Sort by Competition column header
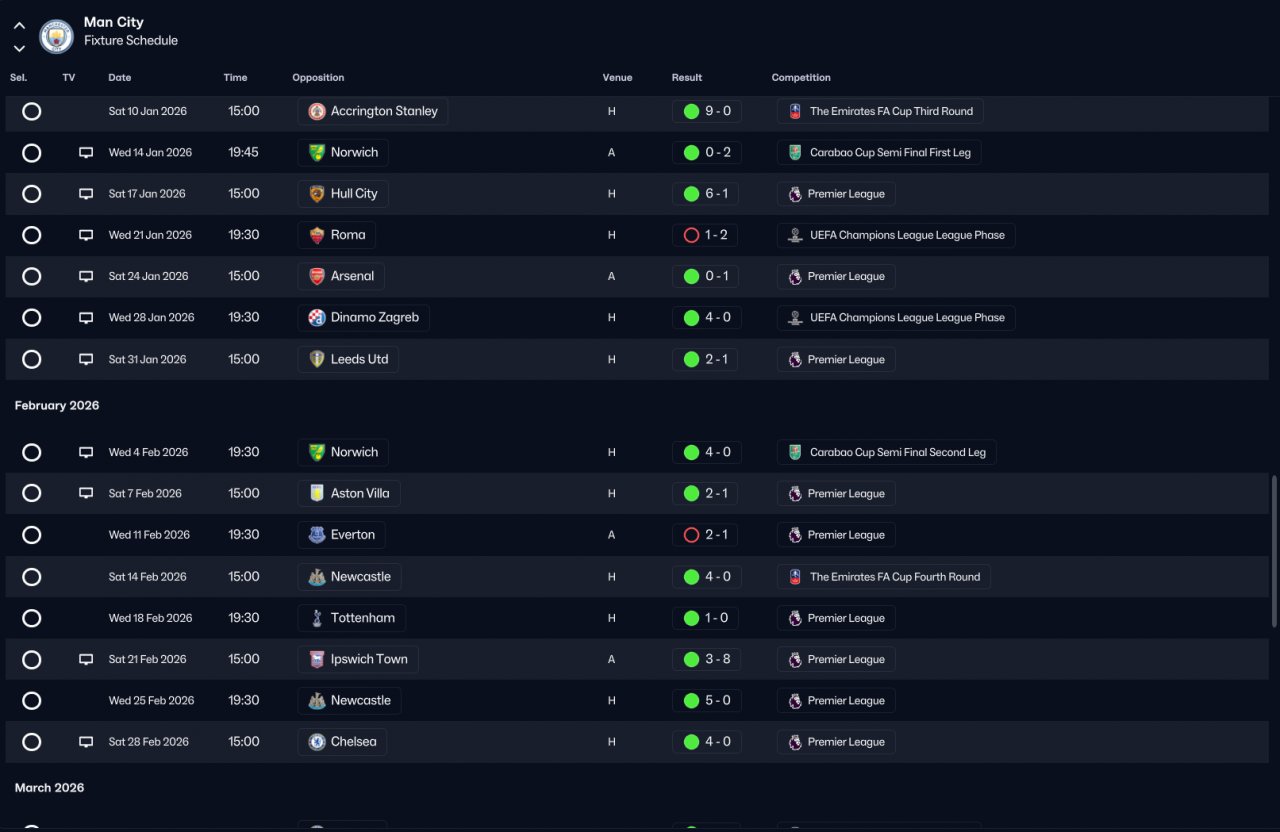 (x=801, y=78)
